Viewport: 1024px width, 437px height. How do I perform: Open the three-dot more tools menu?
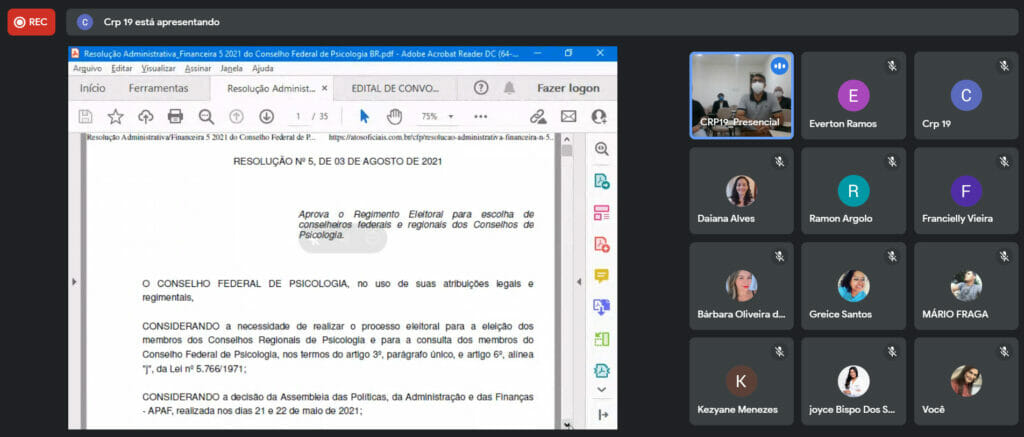[x=481, y=116]
